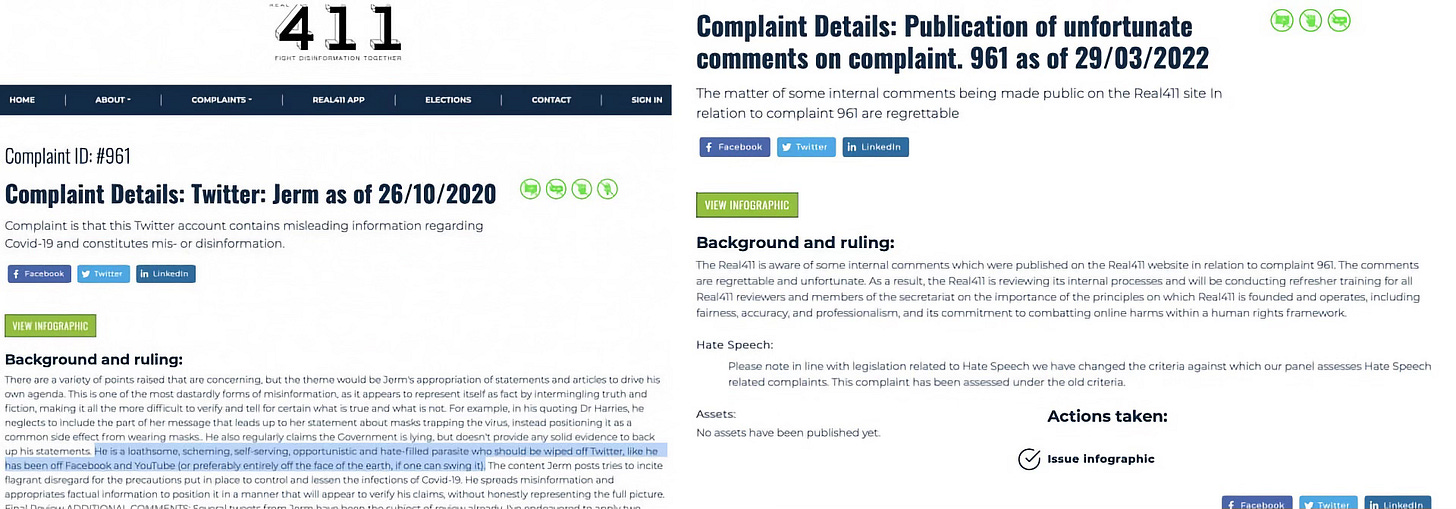The image size is (1456, 509).
Task: Click the crossed figure icon beside the Twitter: Jerm heading
Action: tap(608, 188)
